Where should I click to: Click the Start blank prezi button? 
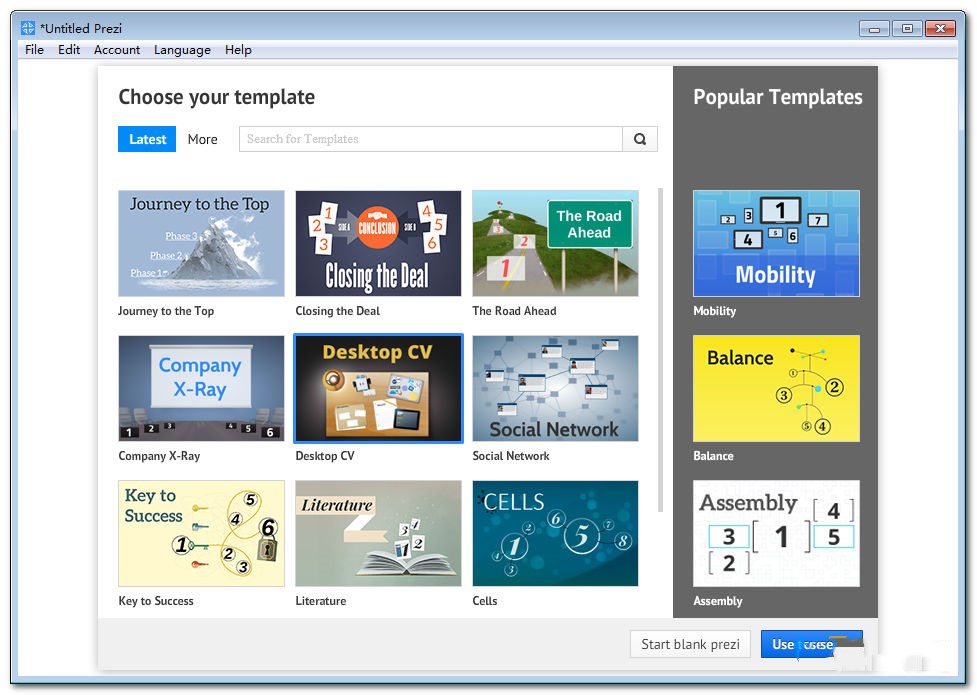tap(690, 644)
